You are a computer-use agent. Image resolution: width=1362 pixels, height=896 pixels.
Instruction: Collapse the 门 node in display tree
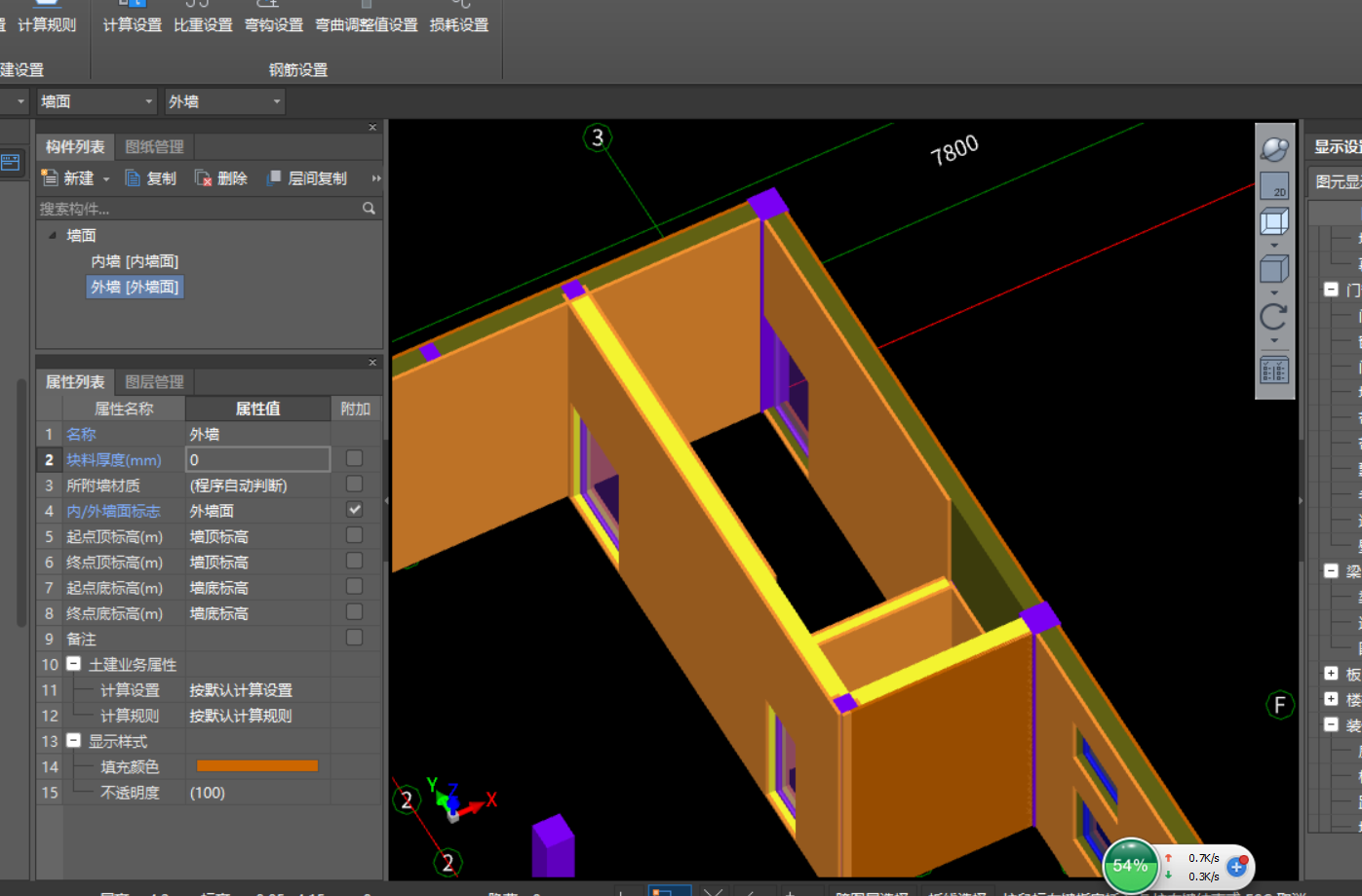[1331, 289]
